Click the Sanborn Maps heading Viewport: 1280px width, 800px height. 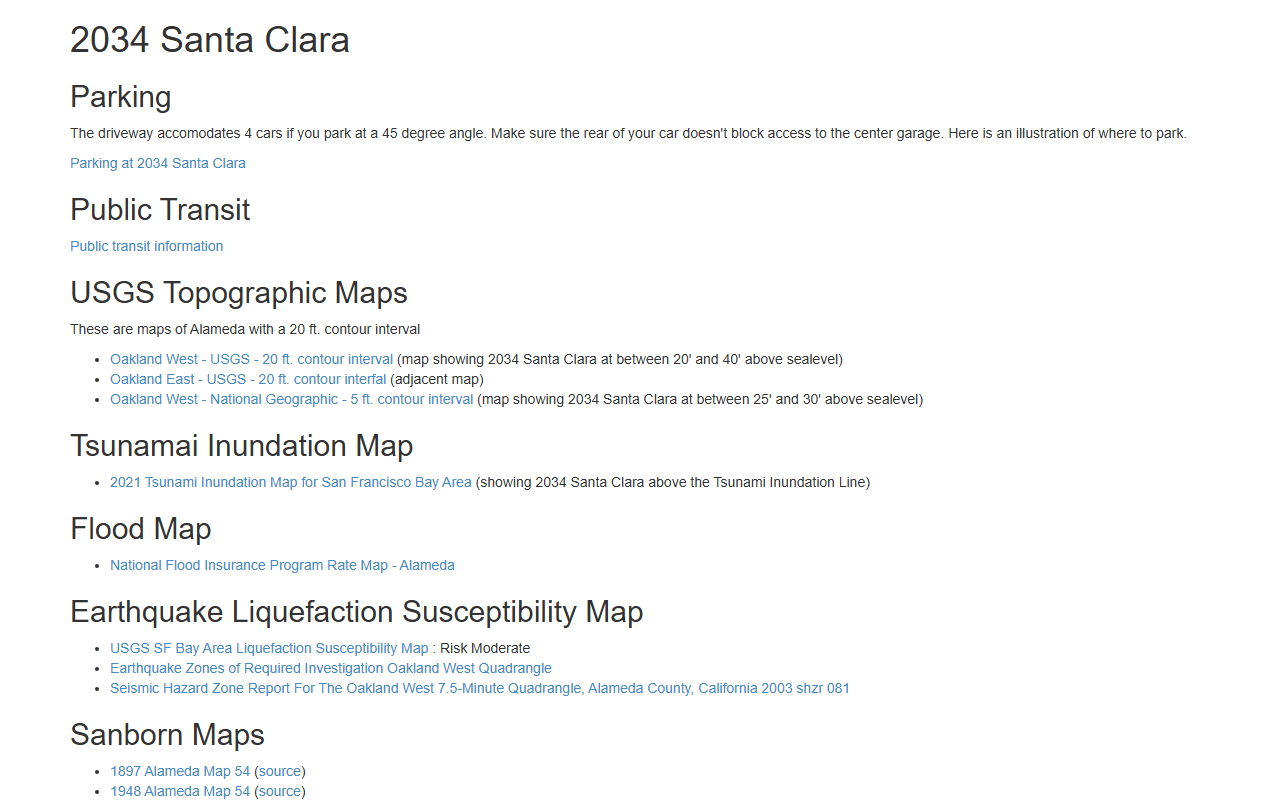pos(168,735)
